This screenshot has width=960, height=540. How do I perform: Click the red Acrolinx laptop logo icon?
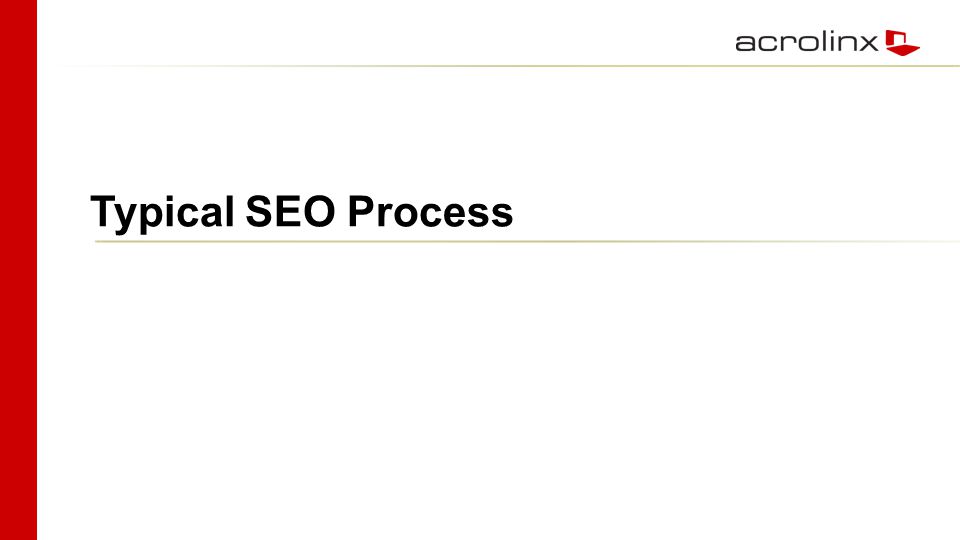[x=902, y=43]
